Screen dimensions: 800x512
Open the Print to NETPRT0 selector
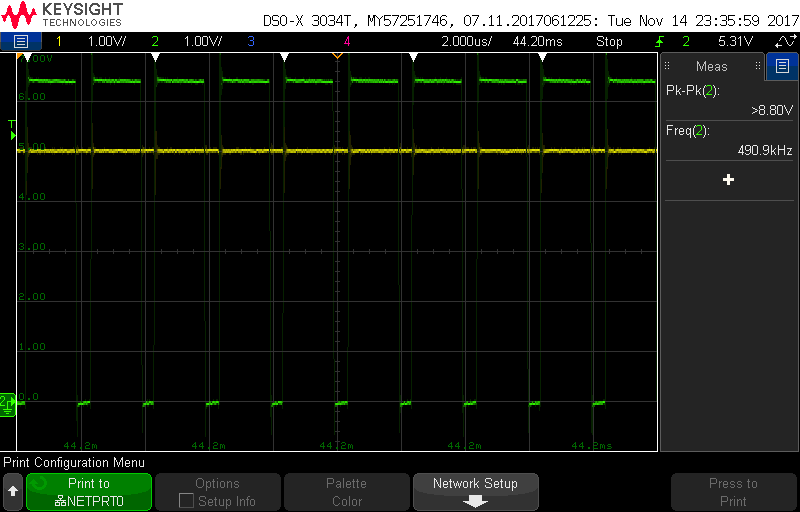tap(89, 492)
